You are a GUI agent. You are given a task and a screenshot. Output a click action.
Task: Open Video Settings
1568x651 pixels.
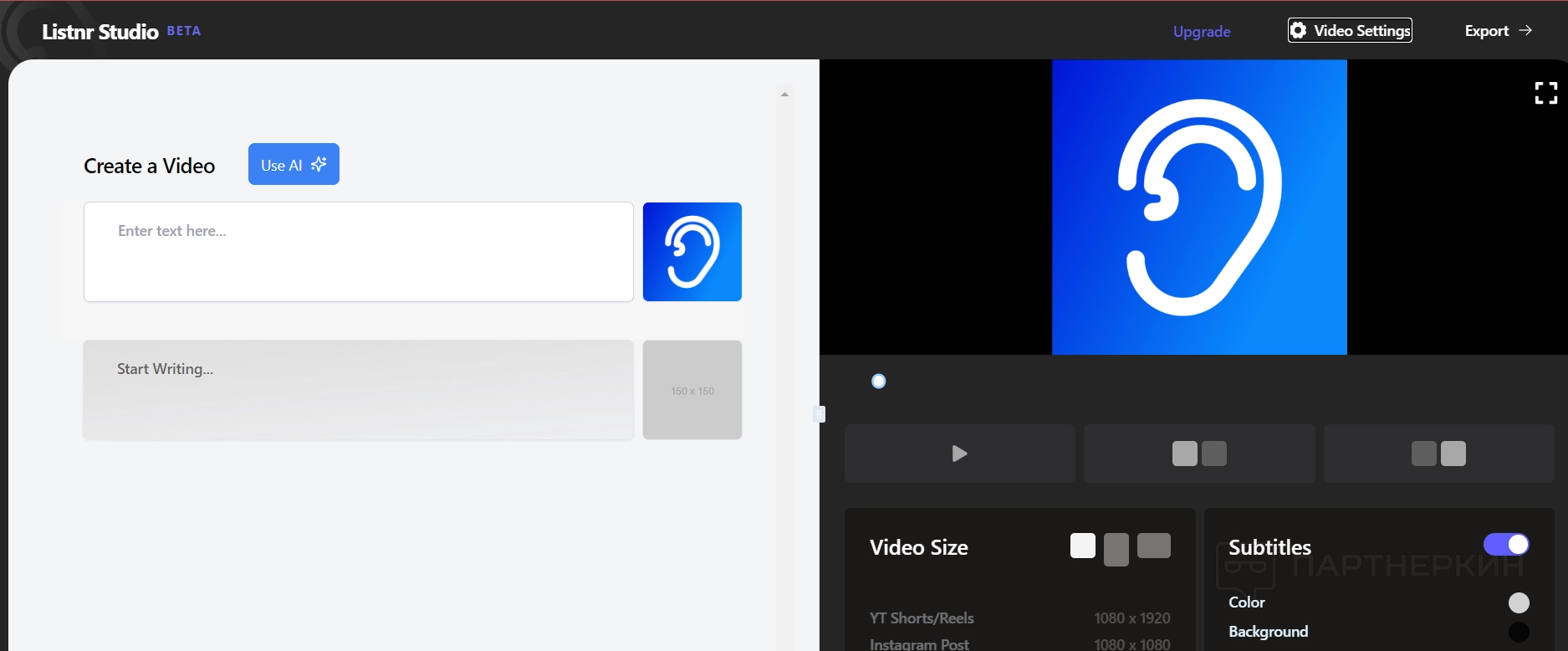[x=1350, y=30]
